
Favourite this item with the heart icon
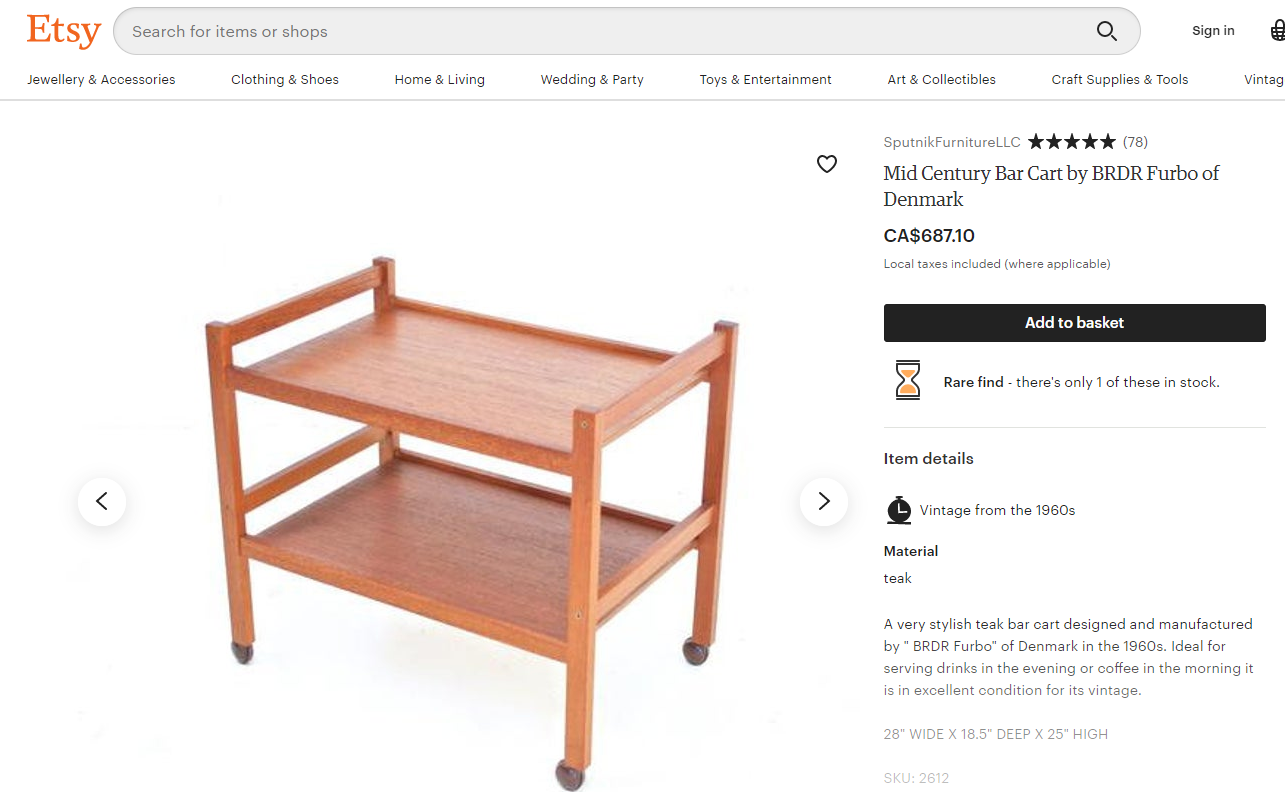tap(827, 164)
